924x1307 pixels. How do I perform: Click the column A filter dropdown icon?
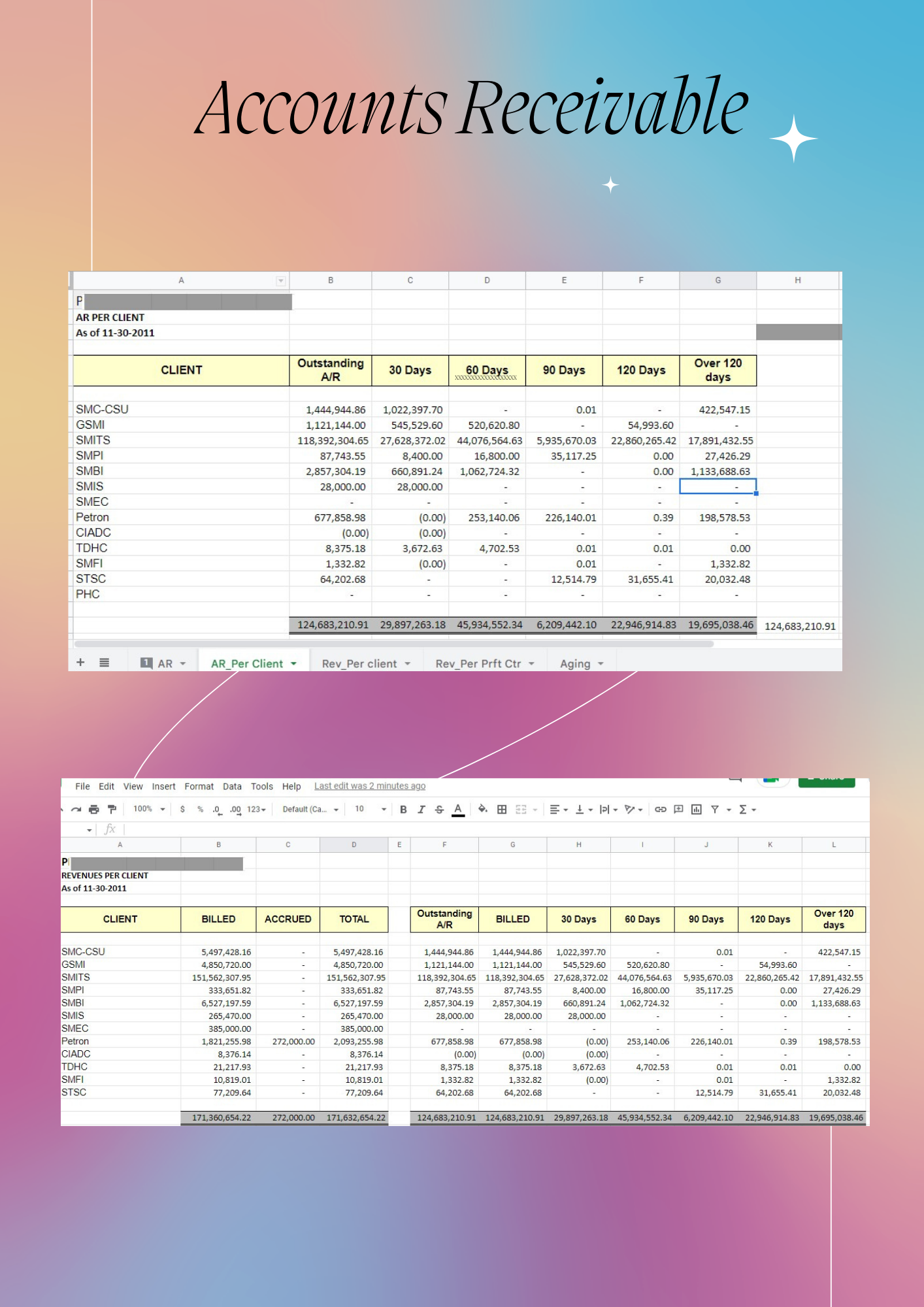click(x=281, y=281)
